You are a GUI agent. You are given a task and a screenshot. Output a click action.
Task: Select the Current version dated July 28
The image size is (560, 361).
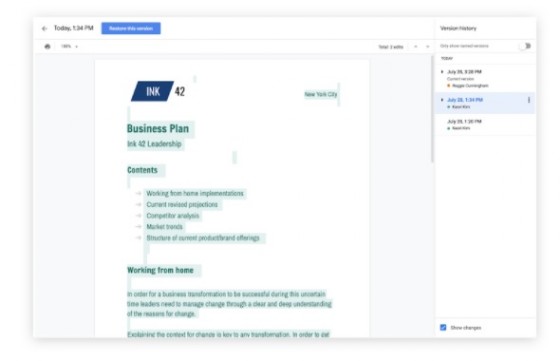(485, 79)
